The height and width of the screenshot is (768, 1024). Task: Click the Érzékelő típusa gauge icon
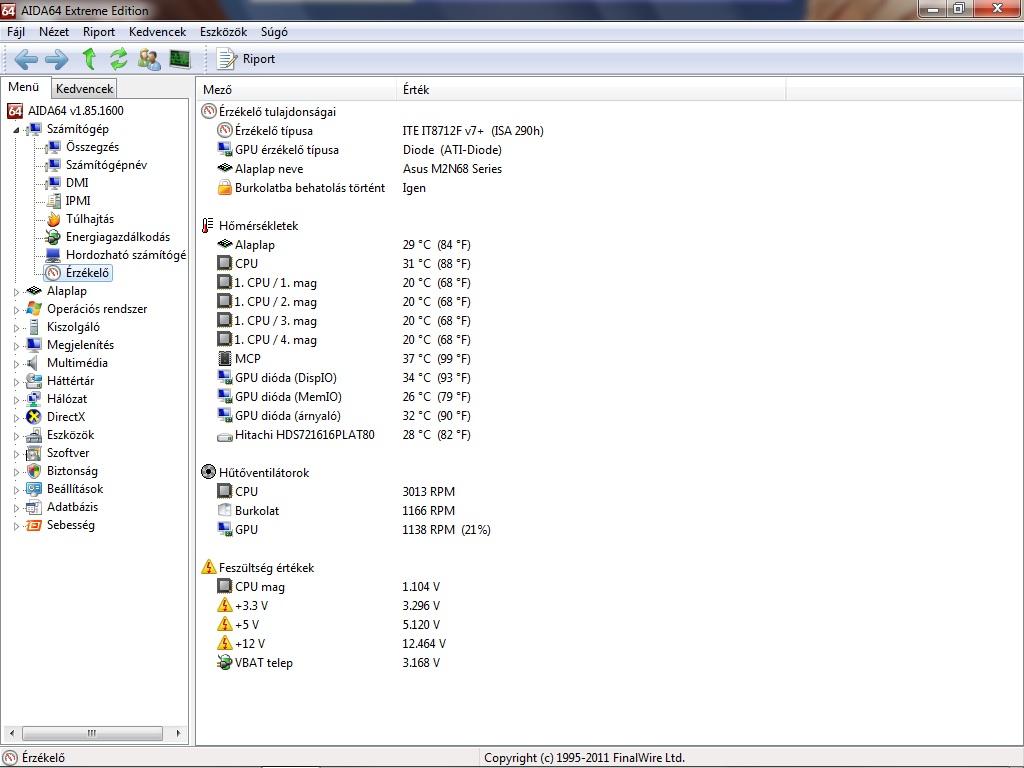click(225, 131)
